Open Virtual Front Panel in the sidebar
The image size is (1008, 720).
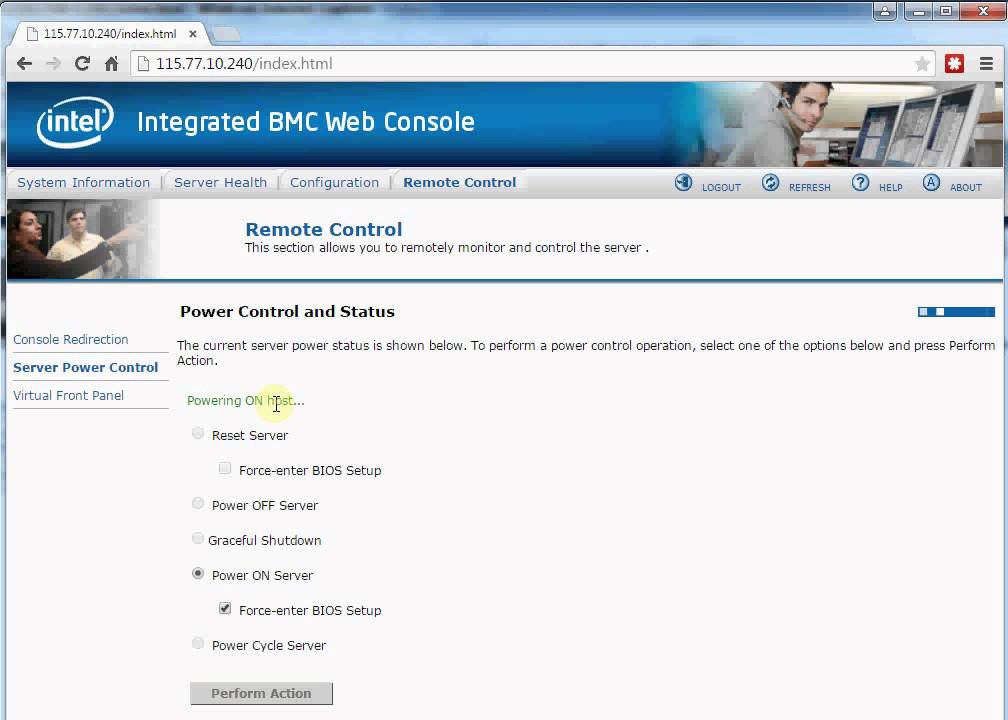point(69,395)
